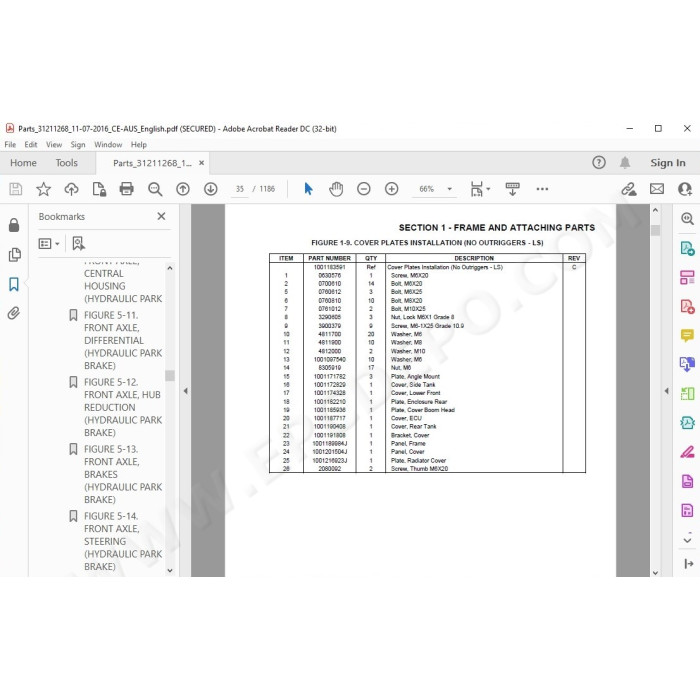Click the page number input field
The width and height of the screenshot is (700, 700).
[240, 189]
